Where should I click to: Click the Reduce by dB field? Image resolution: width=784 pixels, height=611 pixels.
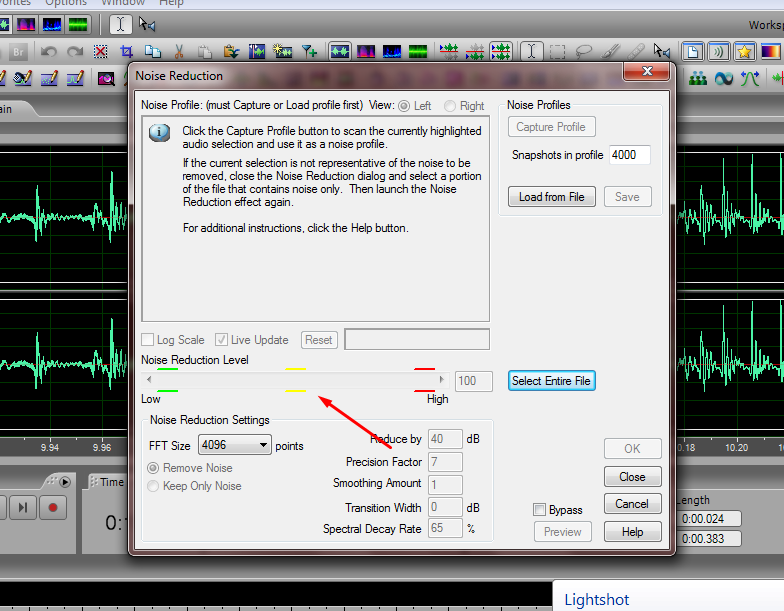[446, 439]
